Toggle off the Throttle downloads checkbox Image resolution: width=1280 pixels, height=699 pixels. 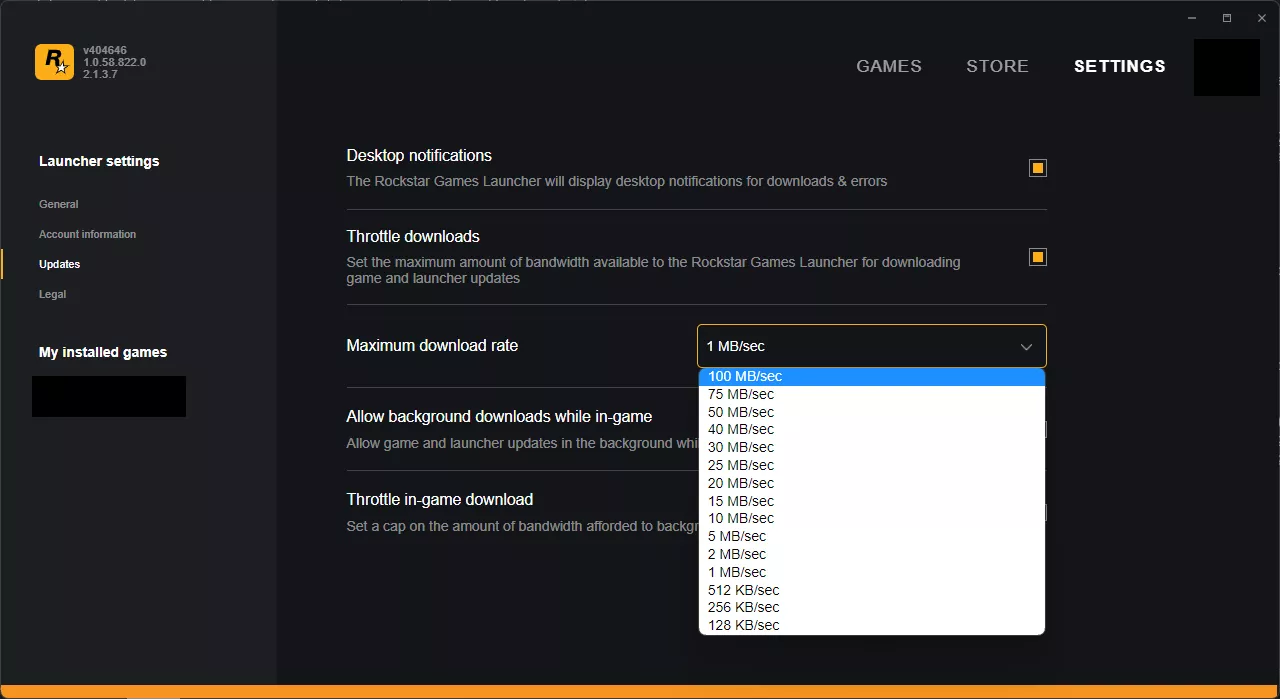(1037, 257)
